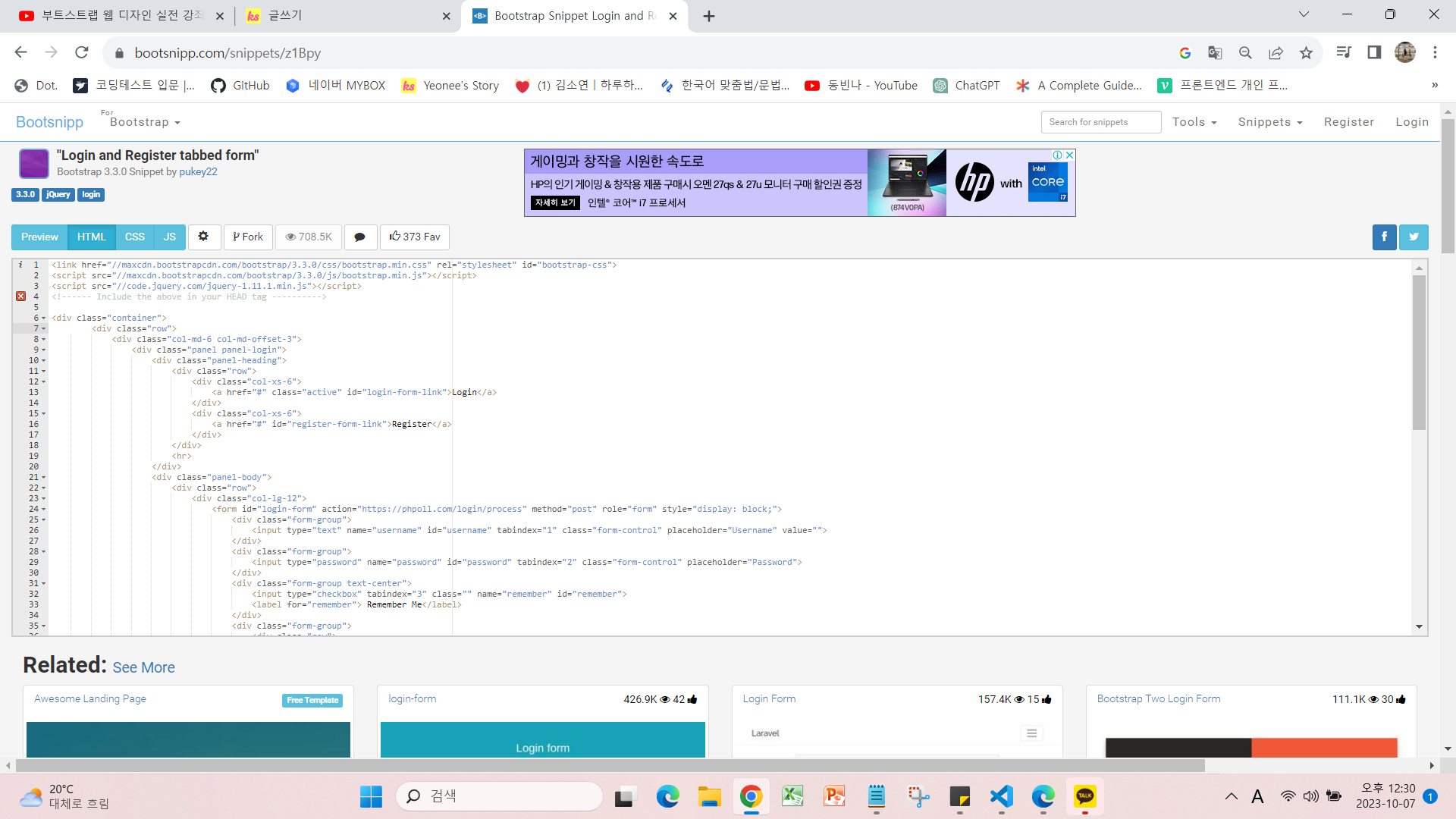Go back to previous page
The height and width of the screenshot is (819, 1456).
[x=21, y=52]
